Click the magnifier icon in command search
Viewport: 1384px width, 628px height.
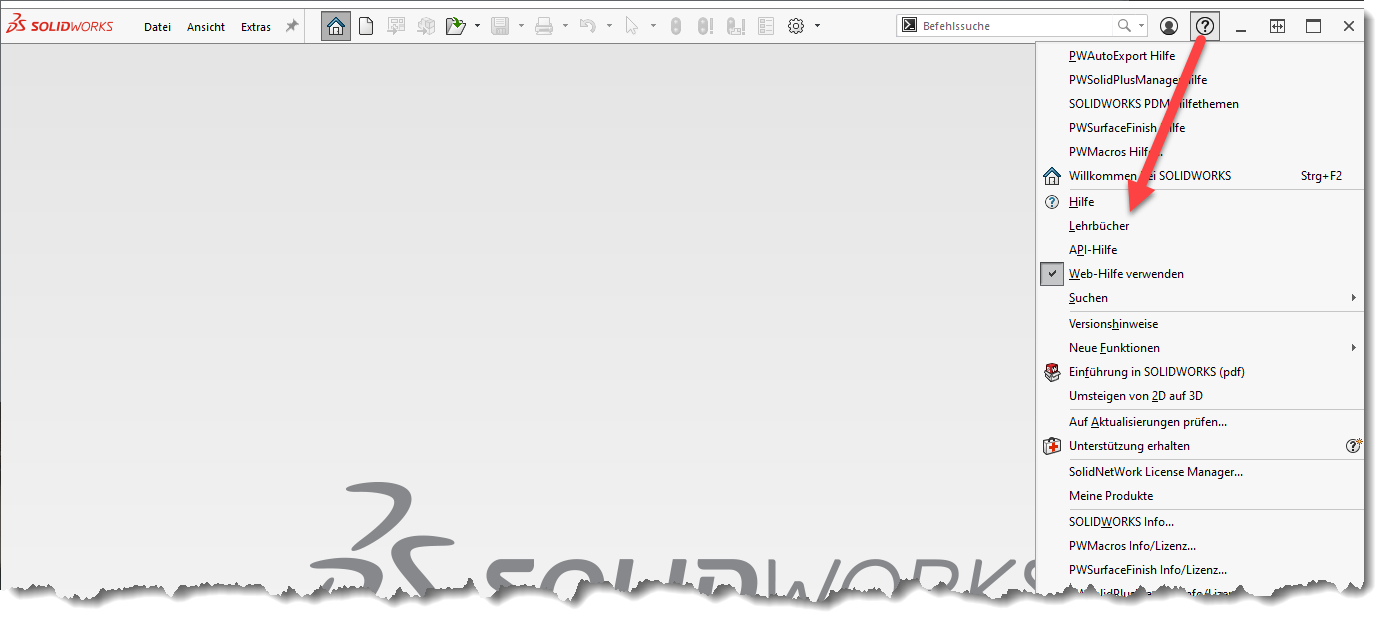click(1125, 26)
